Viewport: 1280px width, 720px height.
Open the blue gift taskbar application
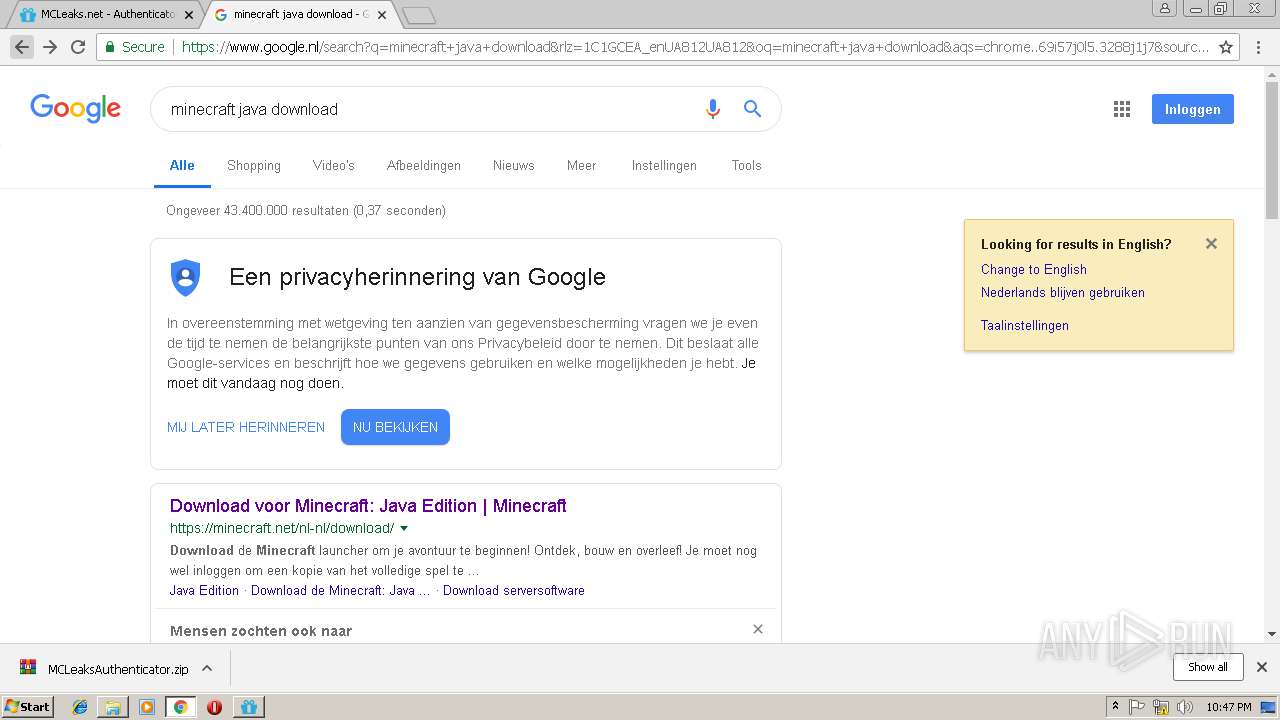tap(249, 707)
